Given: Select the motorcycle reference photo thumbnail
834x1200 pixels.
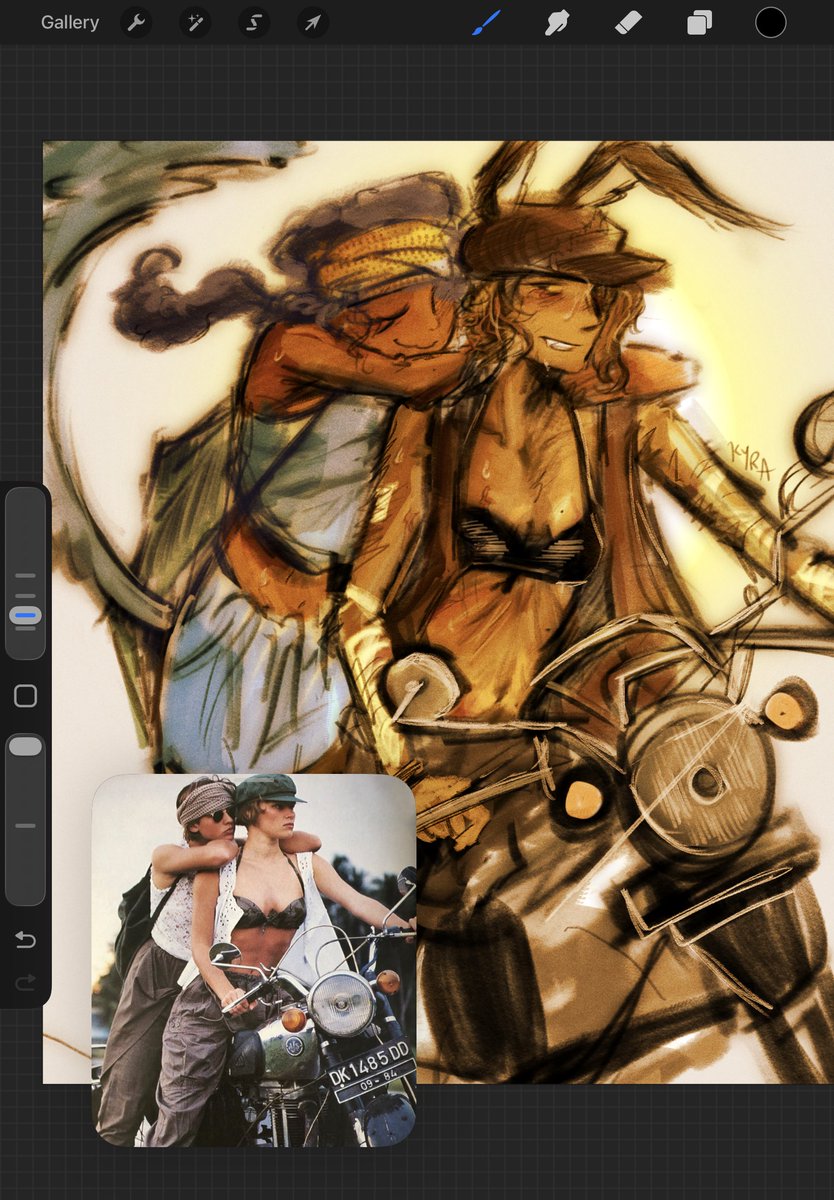Looking at the screenshot, I should (254, 960).
